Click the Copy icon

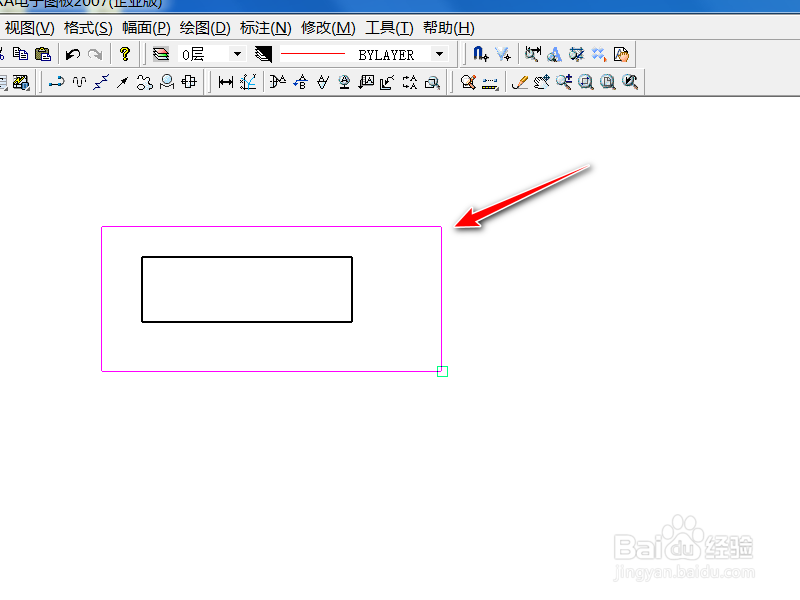pyautogui.click(x=20, y=54)
